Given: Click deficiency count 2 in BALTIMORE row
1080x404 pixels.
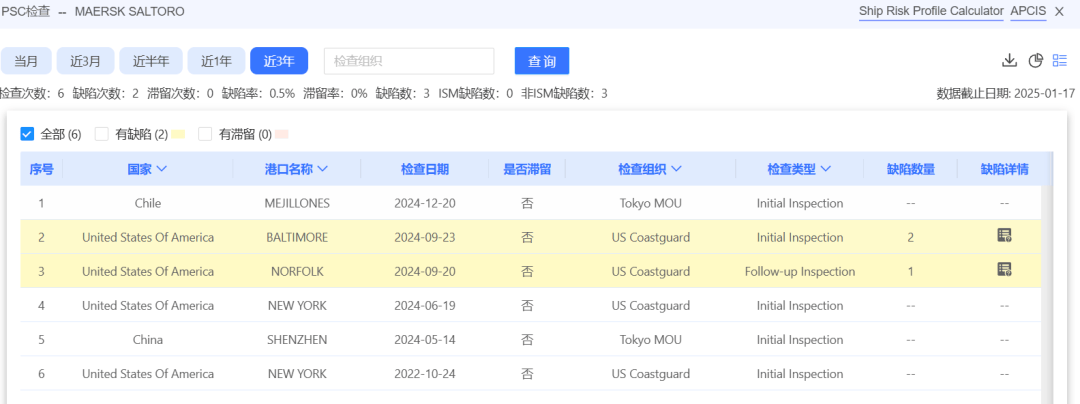Looking at the screenshot, I should (911, 237).
